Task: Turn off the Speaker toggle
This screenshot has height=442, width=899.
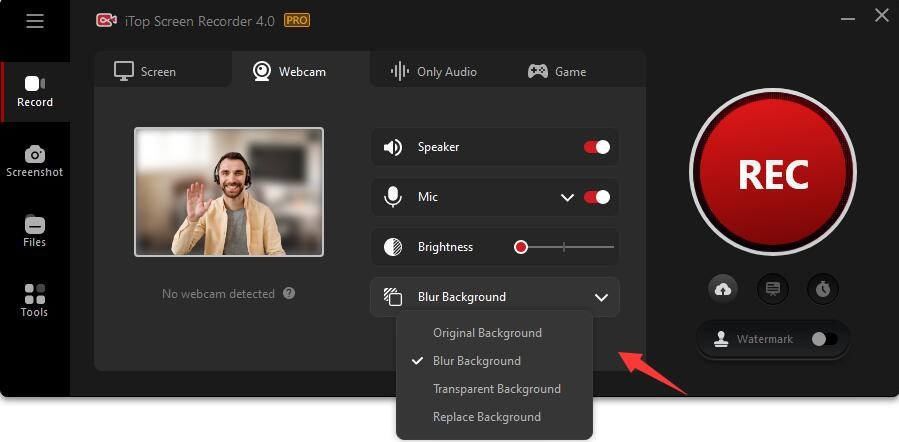Action: tap(597, 147)
